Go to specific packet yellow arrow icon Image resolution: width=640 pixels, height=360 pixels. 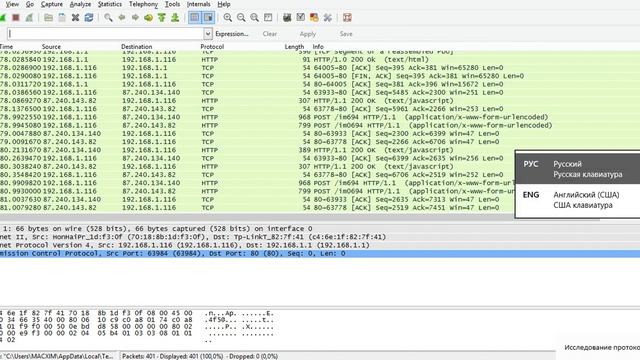click(149, 18)
